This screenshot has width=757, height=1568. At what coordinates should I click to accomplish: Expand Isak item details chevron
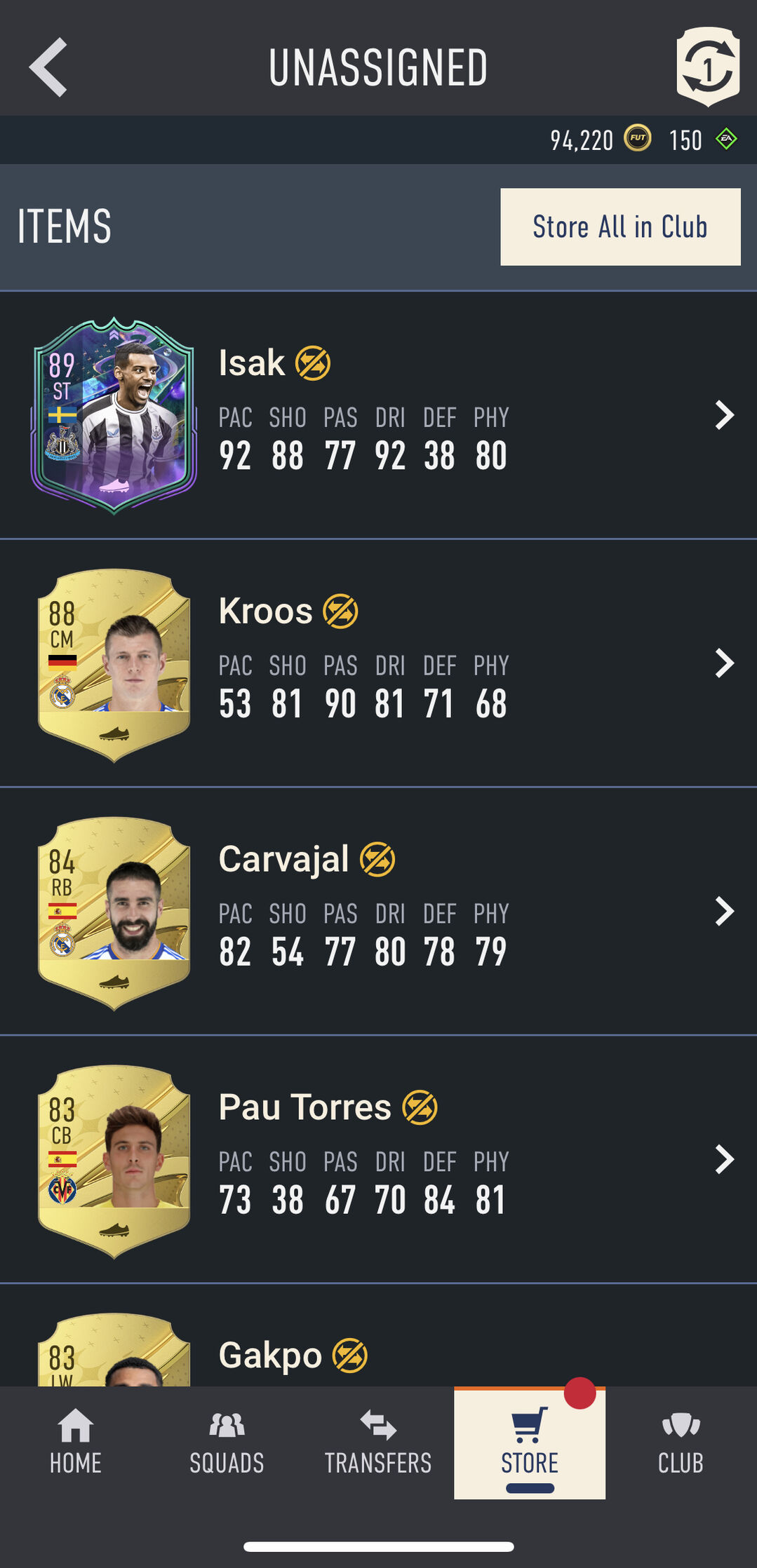pyautogui.click(x=724, y=415)
